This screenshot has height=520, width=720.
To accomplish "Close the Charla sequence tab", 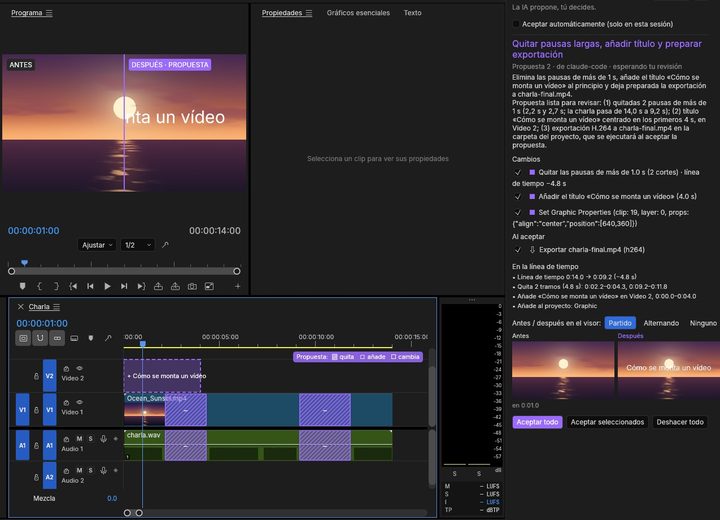I will tap(20, 306).
